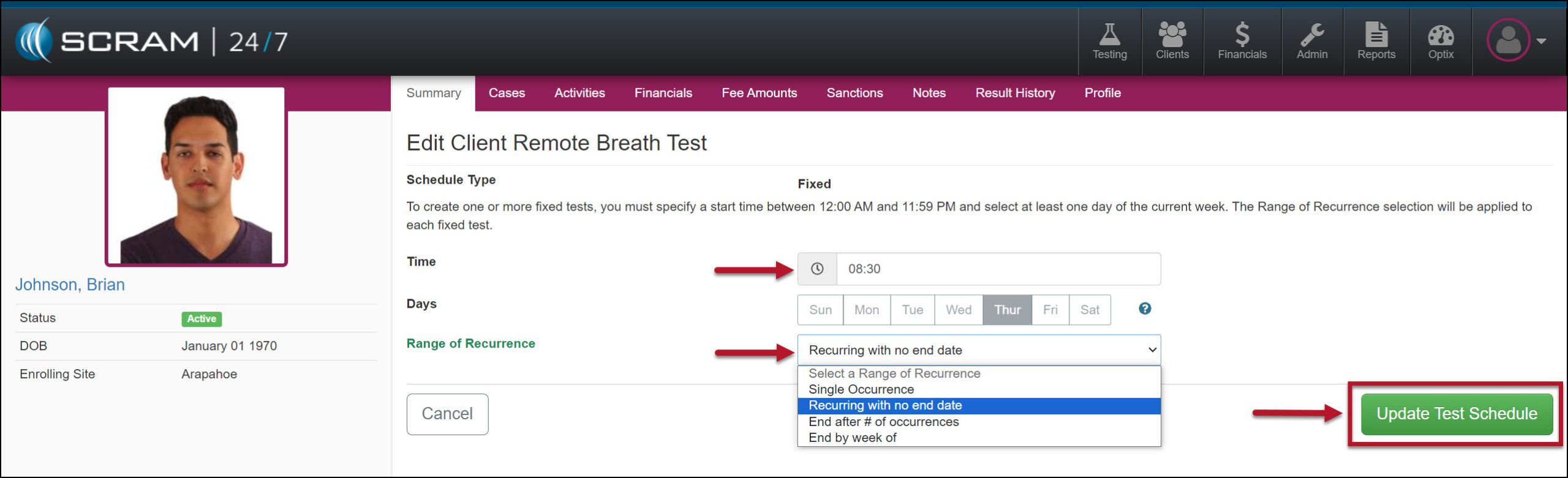Toggle the Mon day button
1568x478 pixels.
[866, 310]
